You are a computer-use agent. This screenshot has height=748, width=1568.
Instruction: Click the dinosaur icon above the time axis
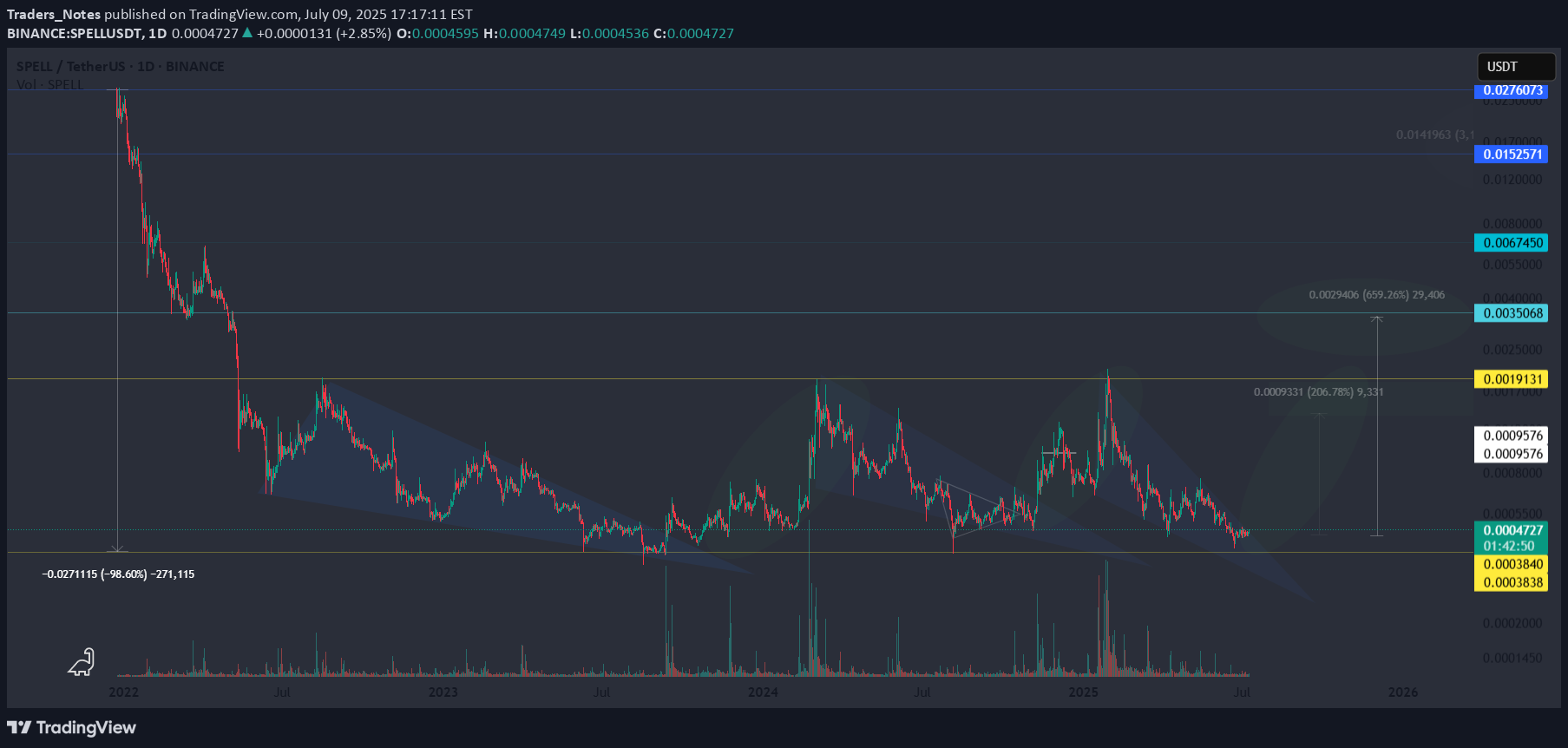tap(81, 662)
